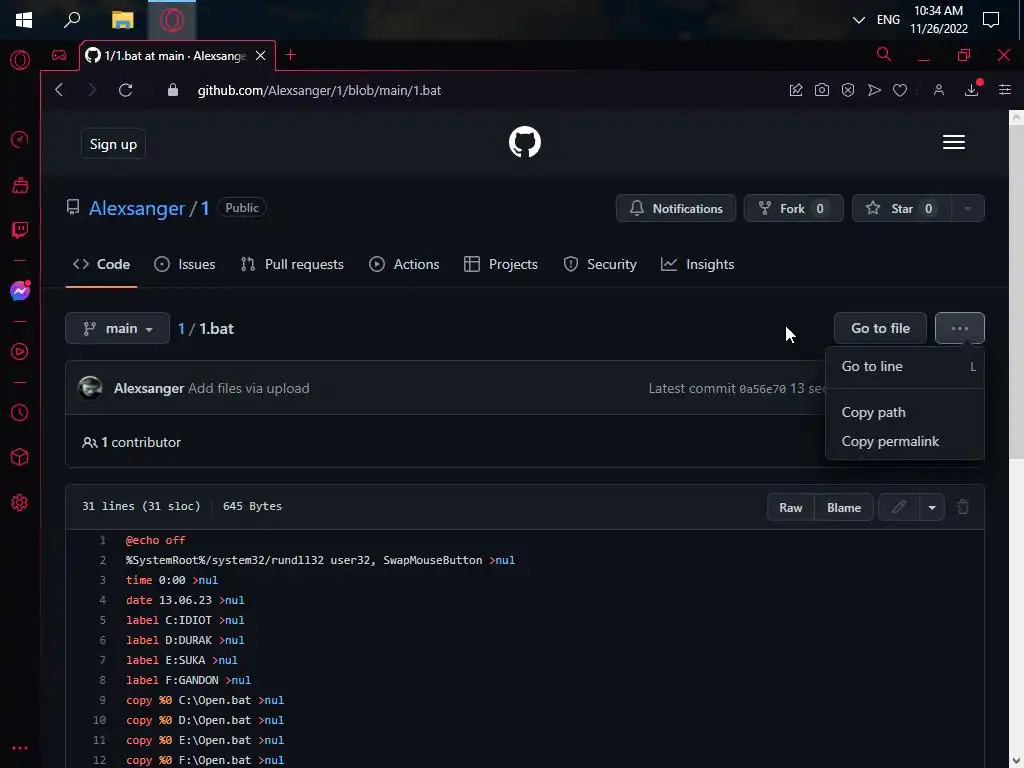Image resolution: width=1024 pixels, height=768 pixels.
Task: Open Add files via upload commit message
Action: pyautogui.click(x=249, y=388)
